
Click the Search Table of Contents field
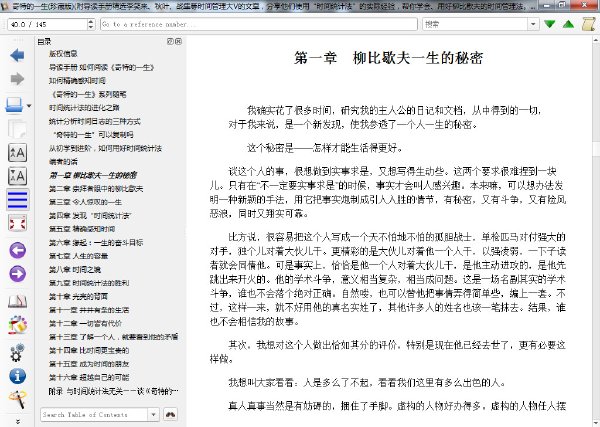coord(94,414)
